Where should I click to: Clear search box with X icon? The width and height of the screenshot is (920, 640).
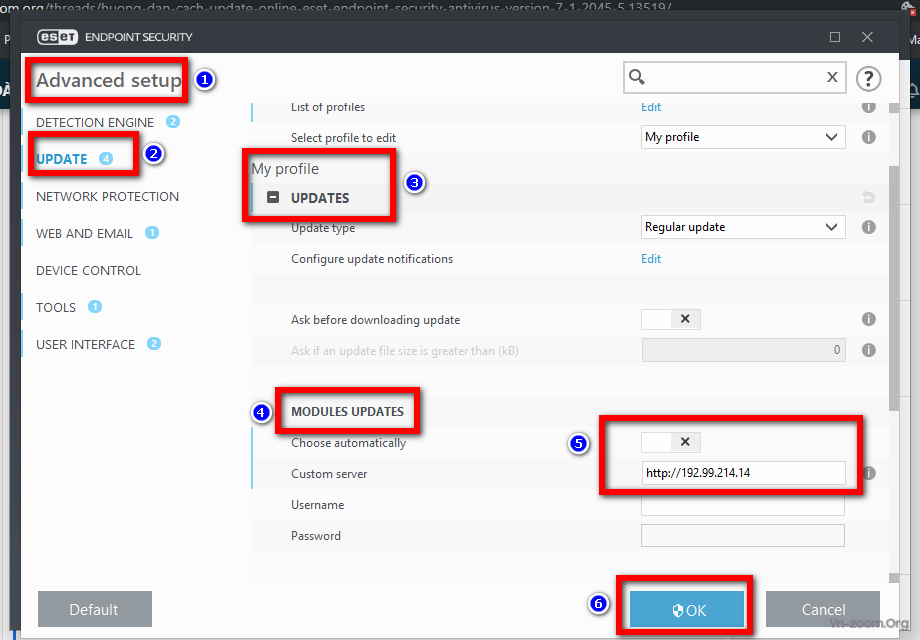click(832, 78)
